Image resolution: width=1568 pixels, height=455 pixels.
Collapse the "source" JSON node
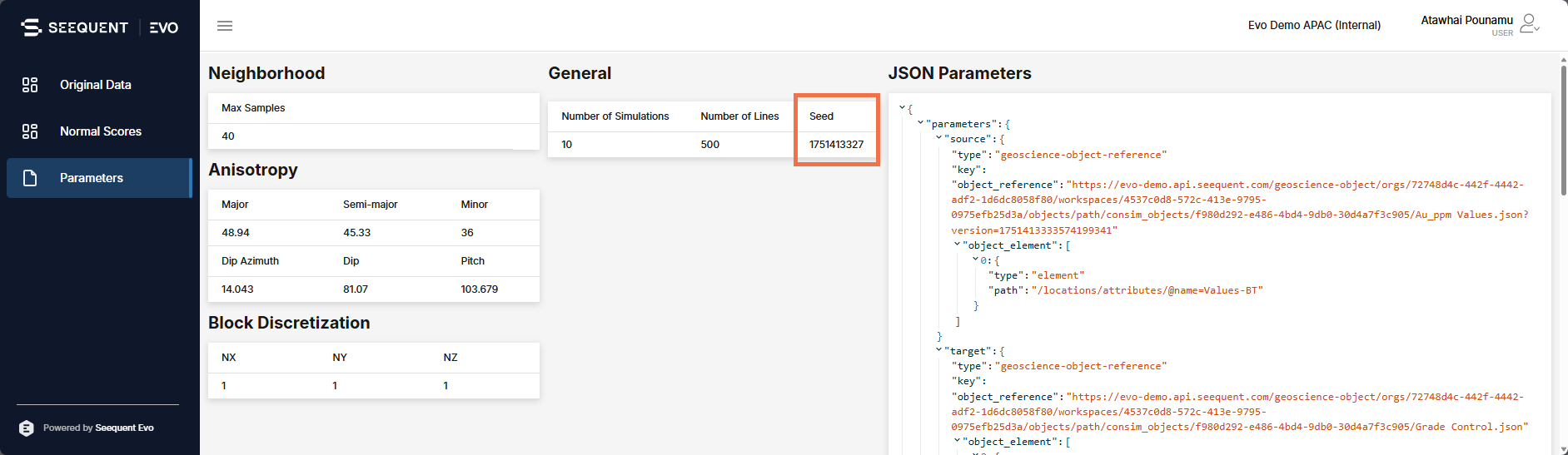938,138
